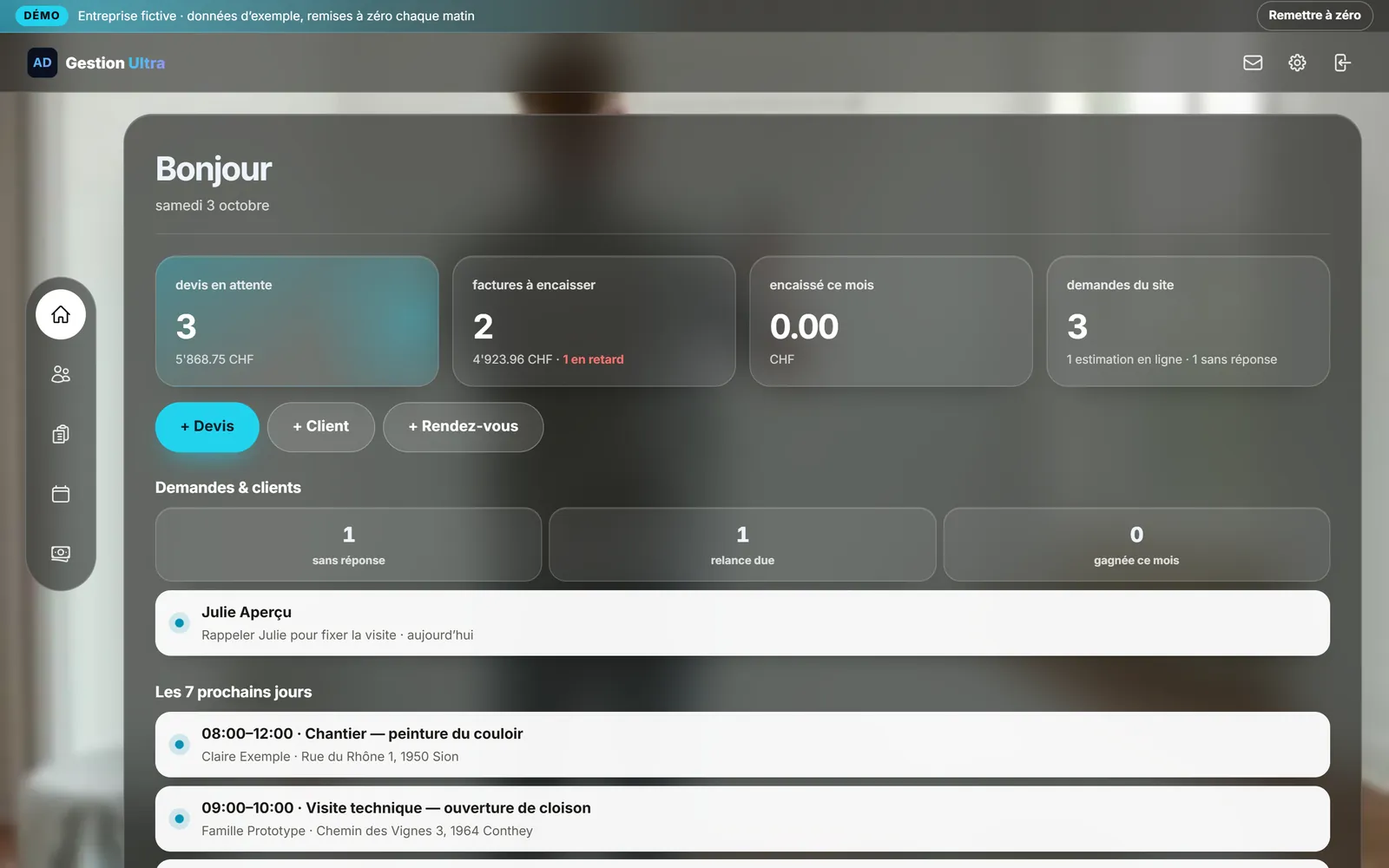Open settings gear icon in header
Image resolution: width=1389 pixels, height=868 pixels.
pyautogui.click(x=1297, y=62)
